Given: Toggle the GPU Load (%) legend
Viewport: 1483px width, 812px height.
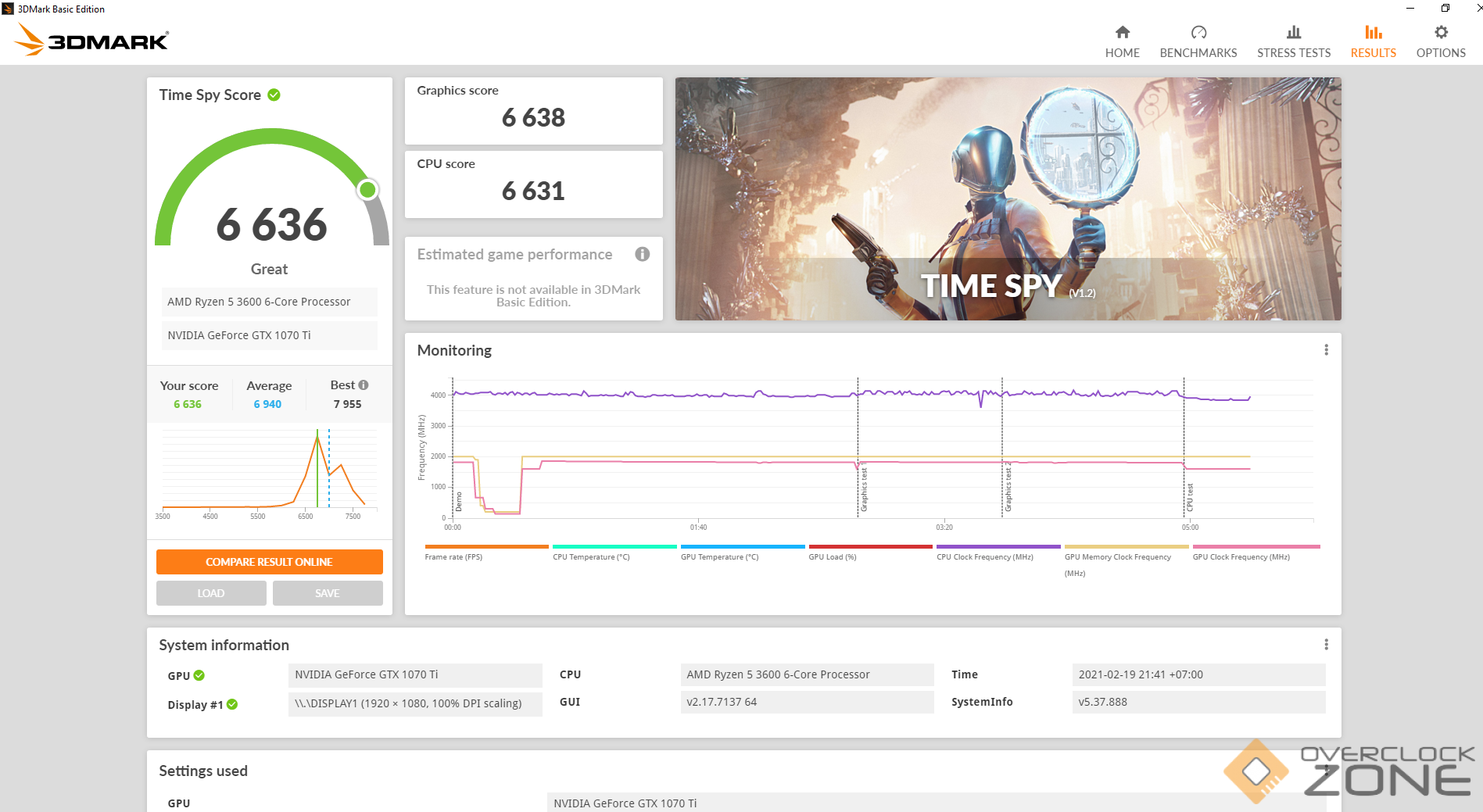Looking at the screenshot, I should click(x=870, y=552).
